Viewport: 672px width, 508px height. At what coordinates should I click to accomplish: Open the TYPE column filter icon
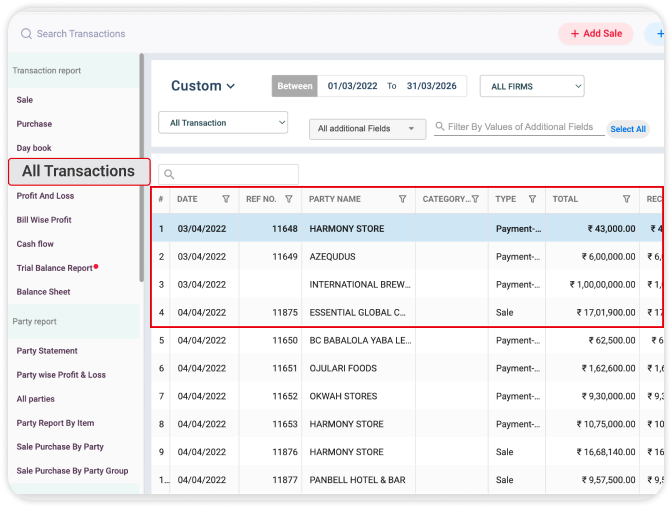point(532,199)
